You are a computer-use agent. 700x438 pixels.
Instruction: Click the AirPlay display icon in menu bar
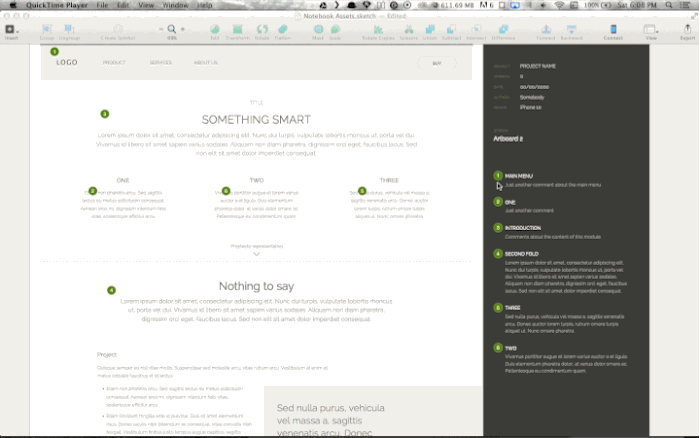(x=515, y=5)
